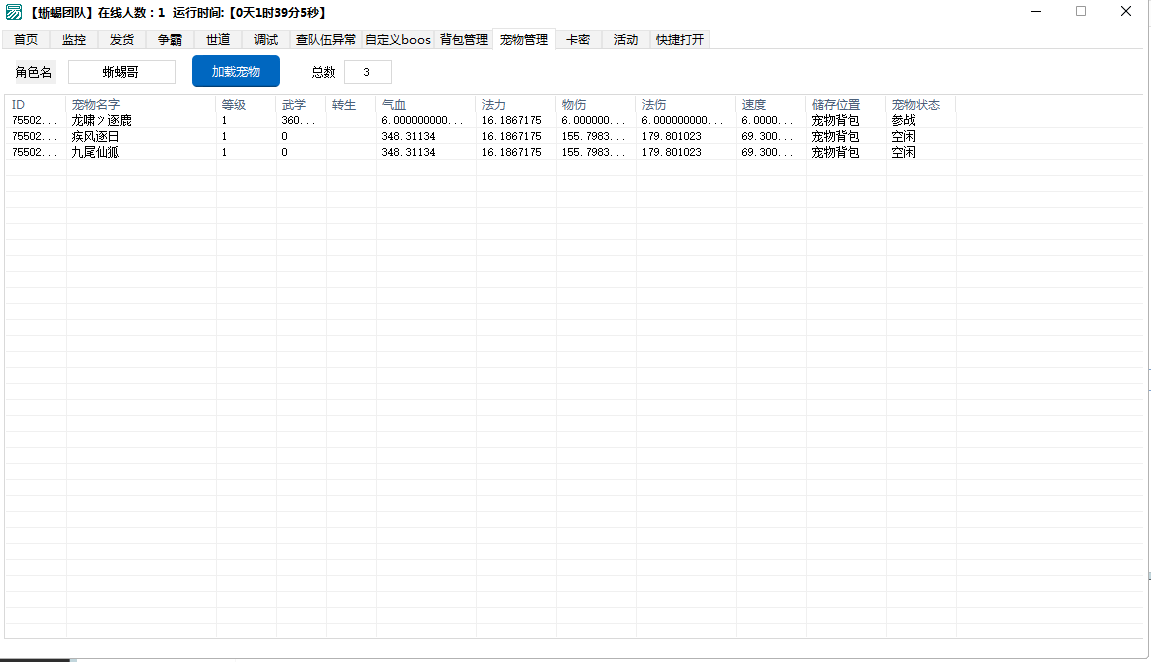The width and height of the screenshot is (1151, 662).
Task: Select the pet row 龙啸ㄋ逐鹿
Action: (101, 120)
